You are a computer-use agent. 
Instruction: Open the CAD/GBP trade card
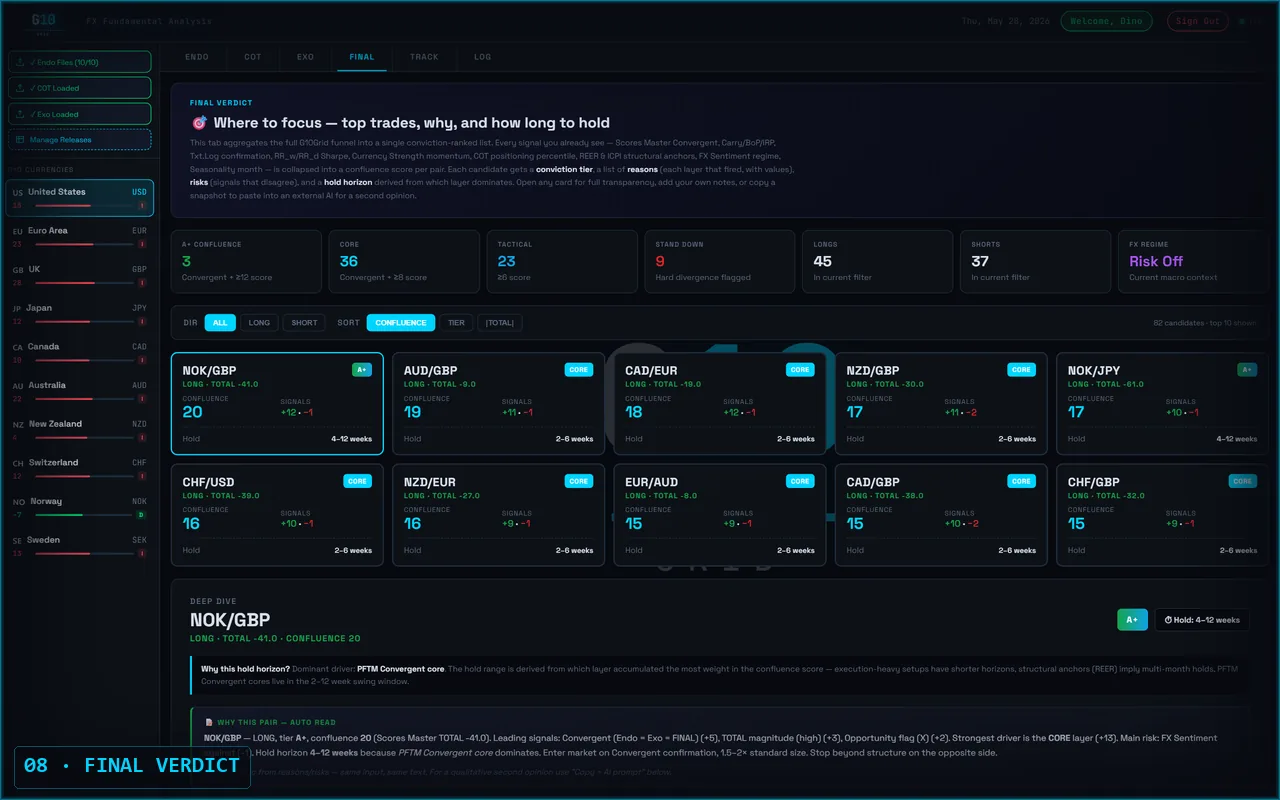[x=941, y=514]
